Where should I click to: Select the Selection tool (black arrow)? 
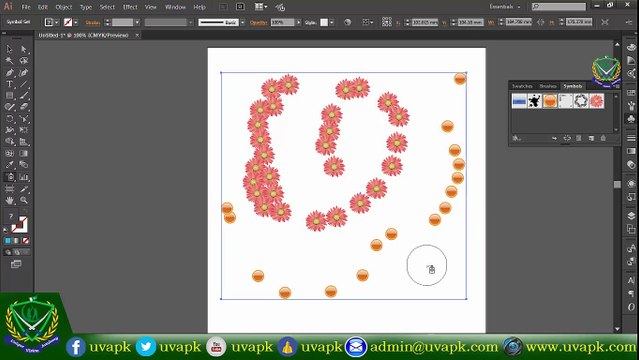pos(9,49)
